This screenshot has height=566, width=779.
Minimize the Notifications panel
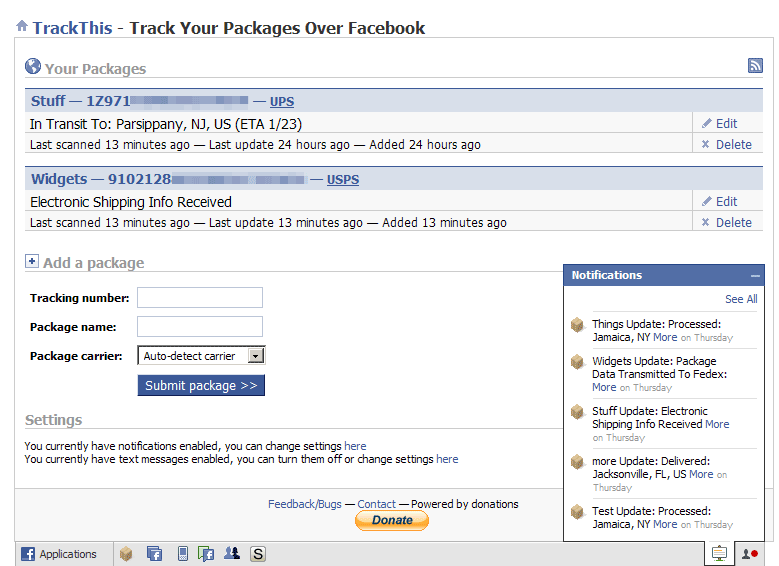click(755, 275)
